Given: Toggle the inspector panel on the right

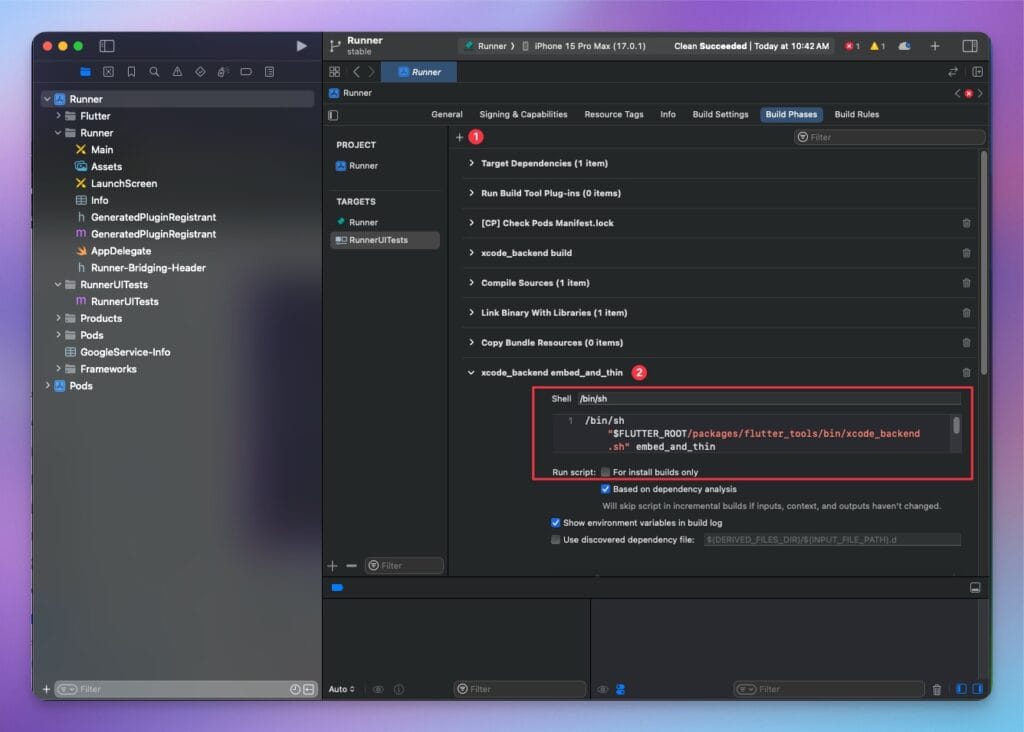Looking at the screenshot, I should (x=970, y=46).
